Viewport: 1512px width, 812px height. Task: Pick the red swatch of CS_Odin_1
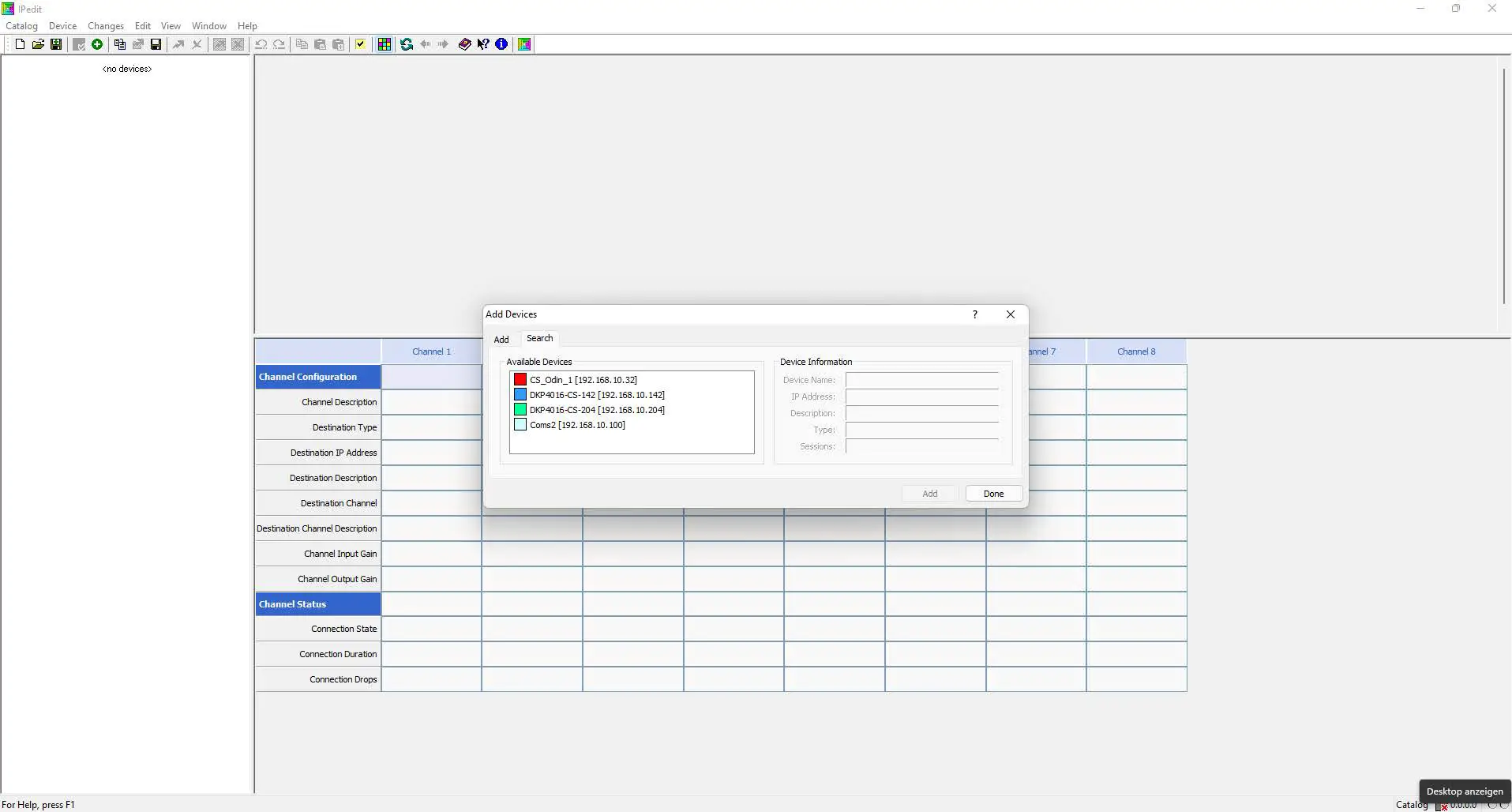pyautogui.click(x=520, y=380)
